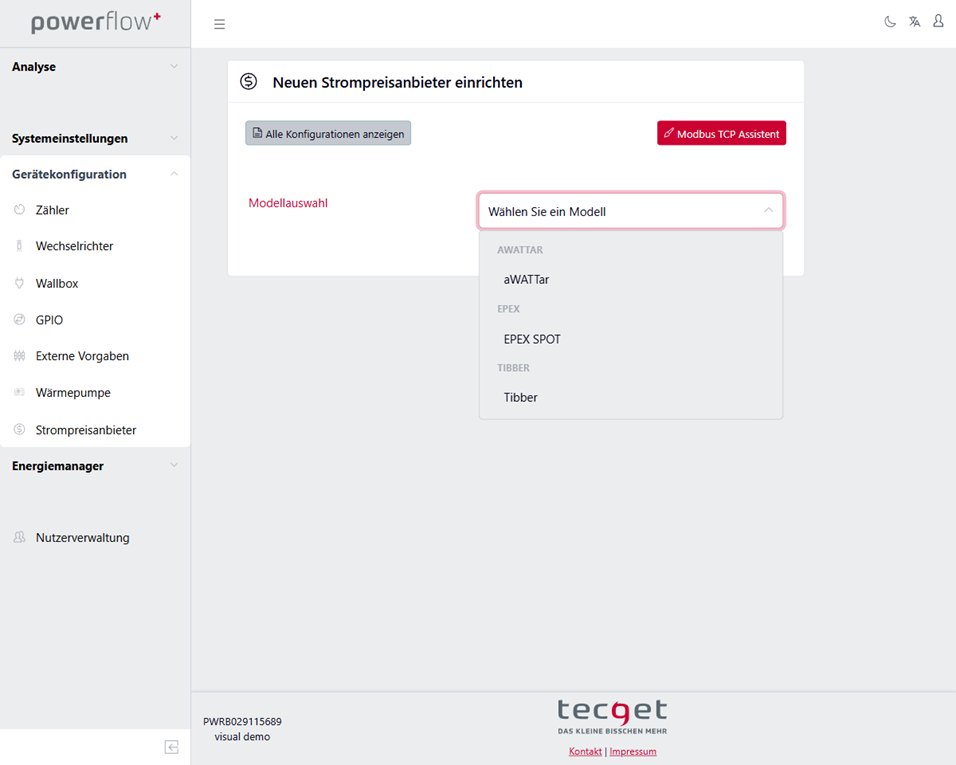Click the dollar icon beside page title

[x=248, y=81]
